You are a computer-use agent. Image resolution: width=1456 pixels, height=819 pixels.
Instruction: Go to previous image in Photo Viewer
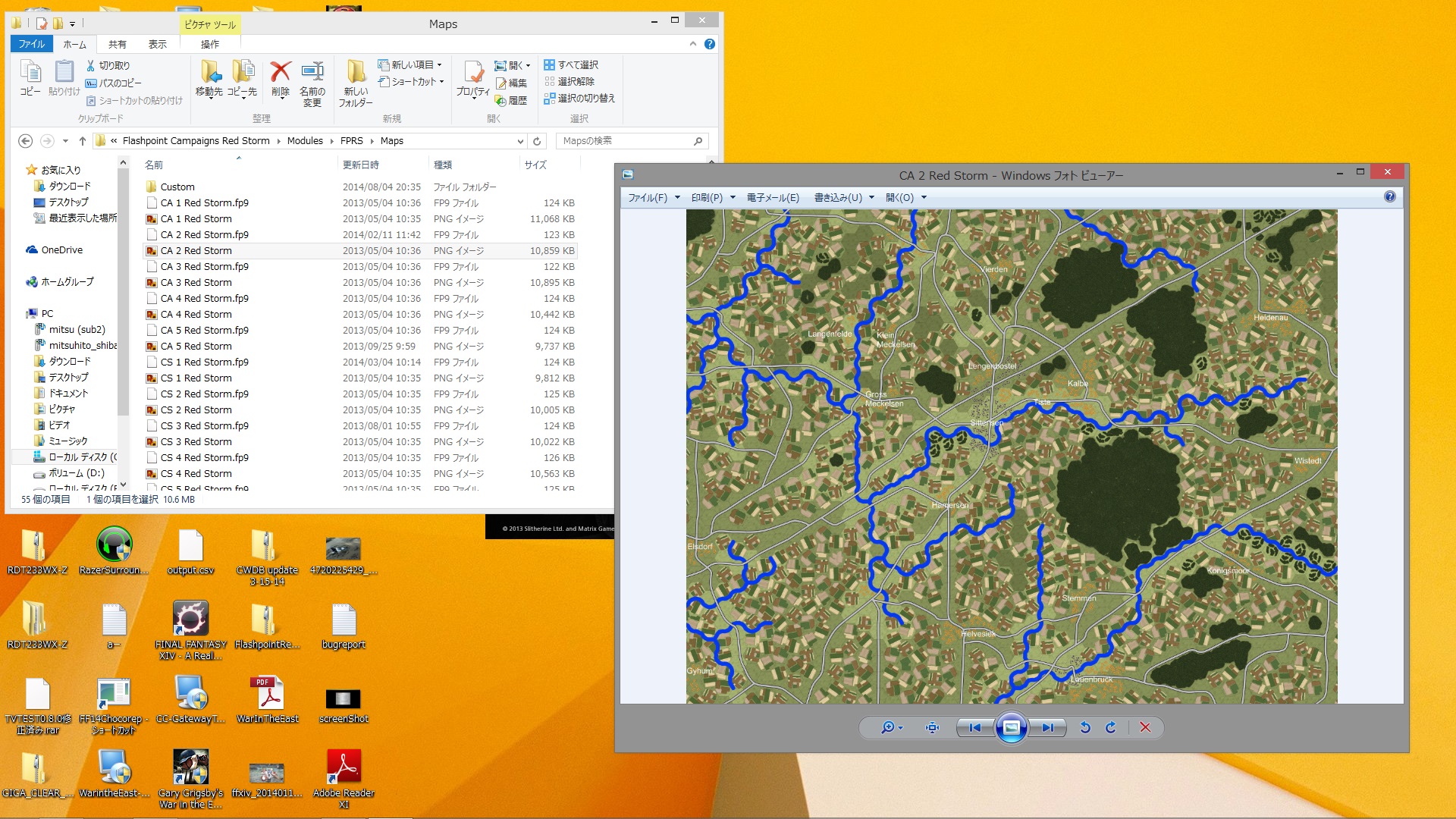[x=975, y=727]
